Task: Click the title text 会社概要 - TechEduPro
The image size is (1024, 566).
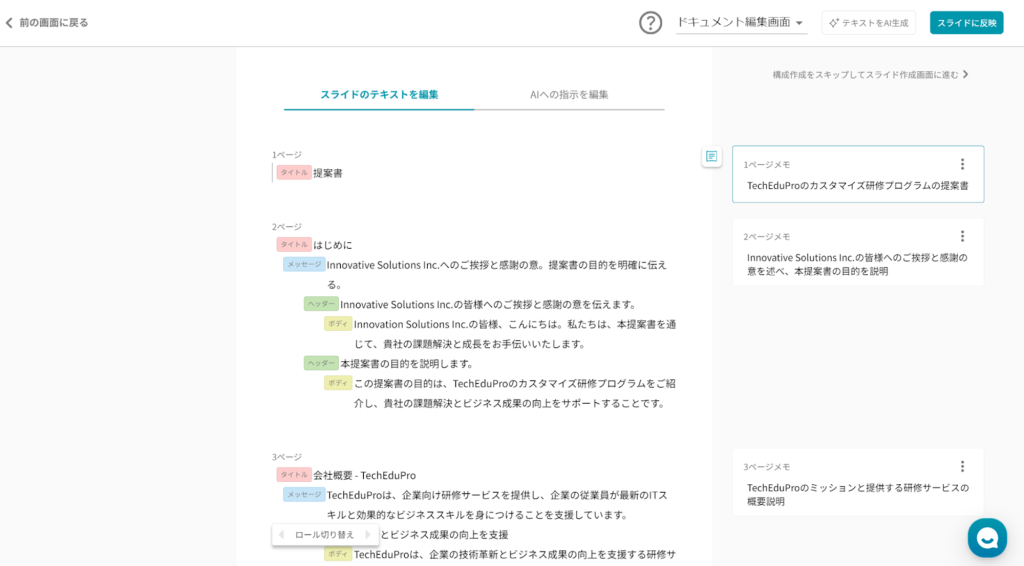Action: (x=364, y=475)
